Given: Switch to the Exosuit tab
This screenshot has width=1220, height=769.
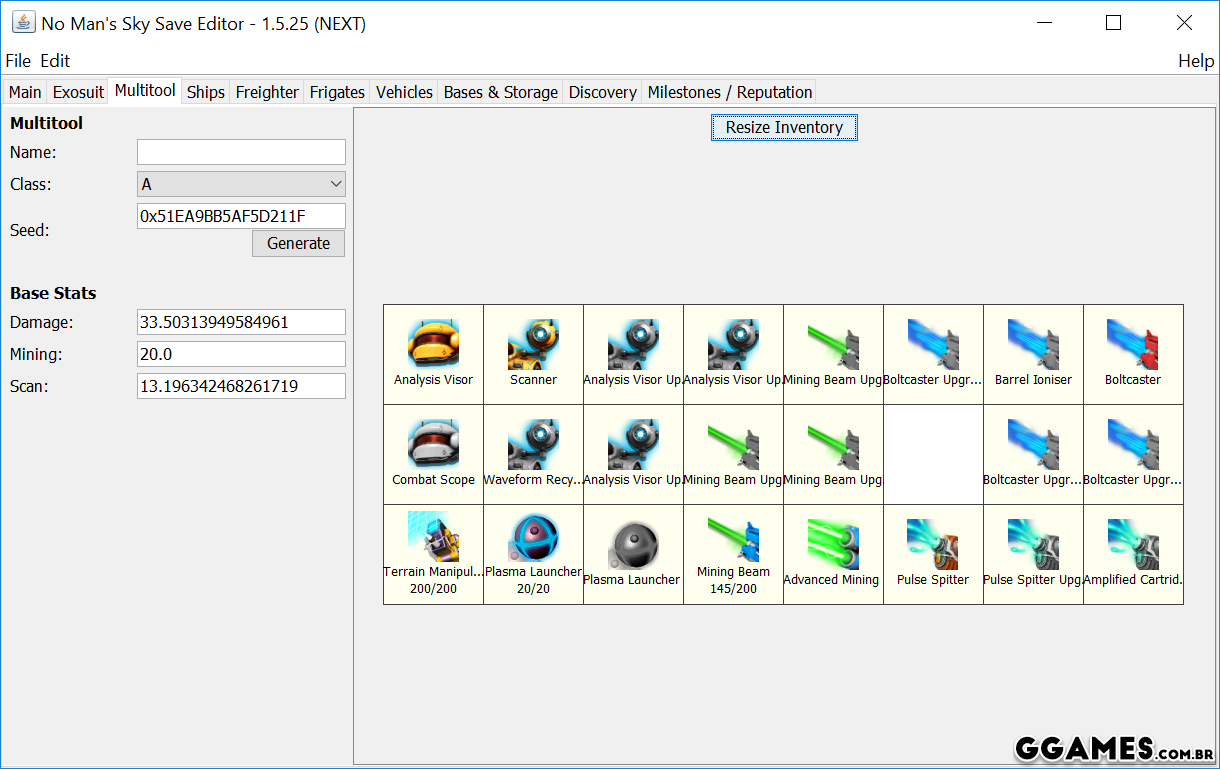Looking at the screenshot, I should pos(78,92).
